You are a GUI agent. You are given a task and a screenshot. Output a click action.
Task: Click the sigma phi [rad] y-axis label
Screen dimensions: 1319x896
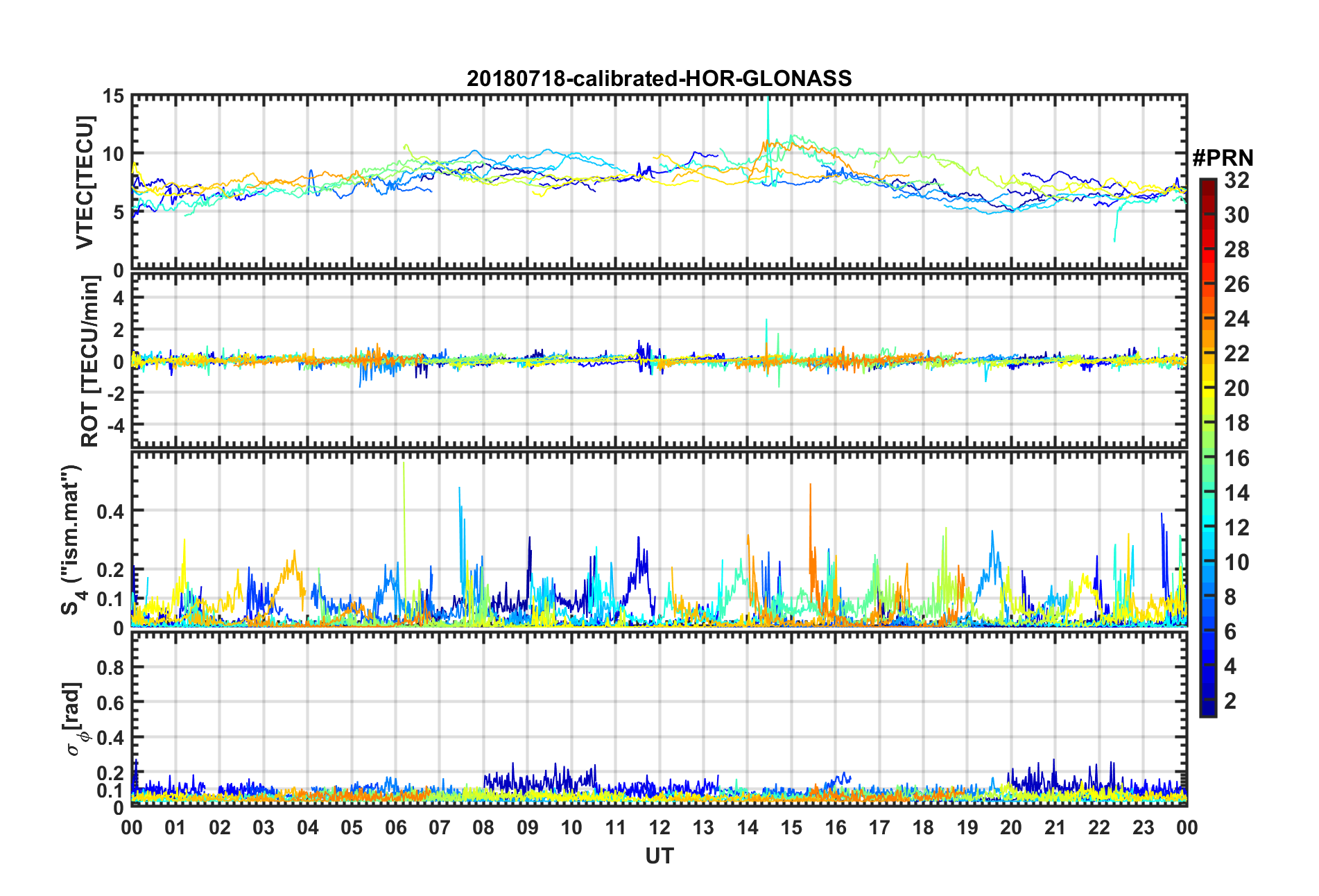click(x=73, y=719)
